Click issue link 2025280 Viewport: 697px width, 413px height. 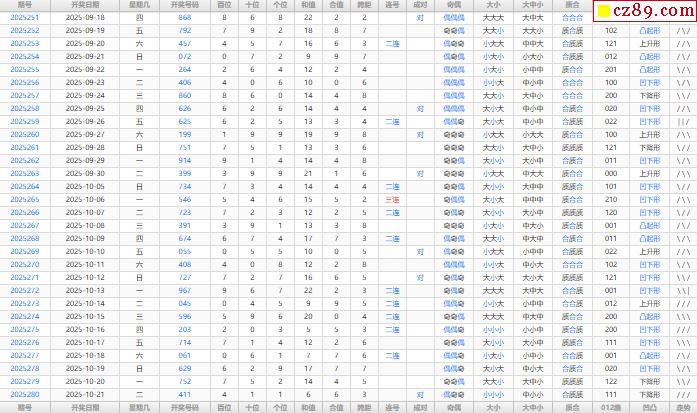point(25,394)
